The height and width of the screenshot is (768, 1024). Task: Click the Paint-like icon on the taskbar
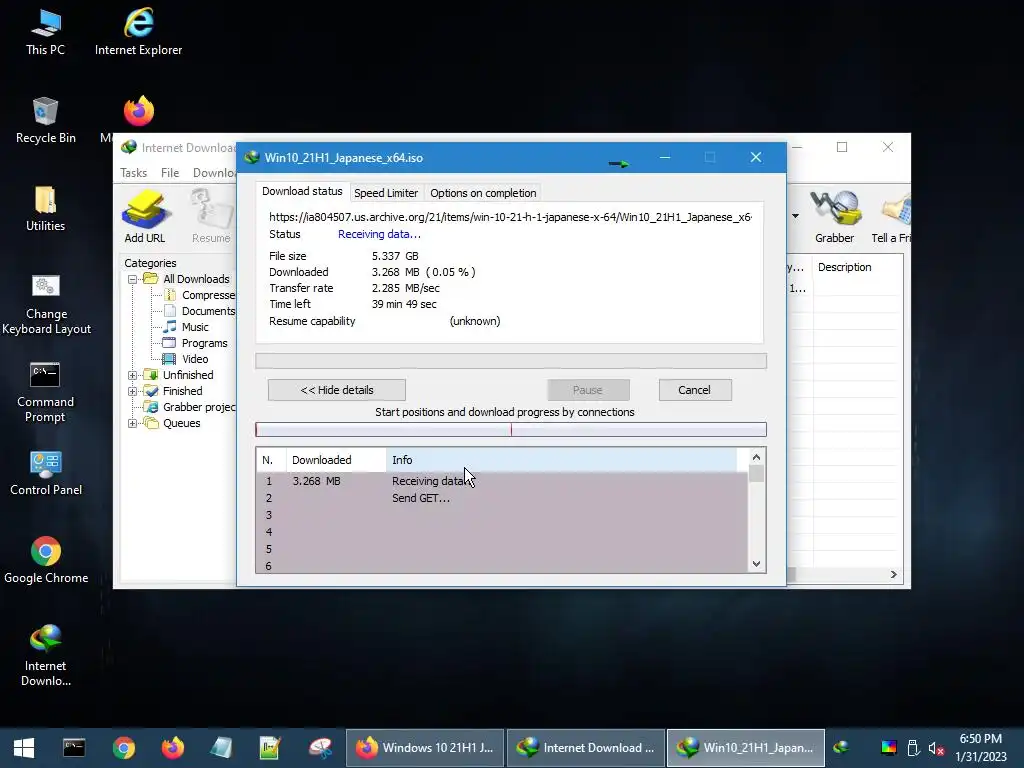pyautogui.click(x=320, y=748)
